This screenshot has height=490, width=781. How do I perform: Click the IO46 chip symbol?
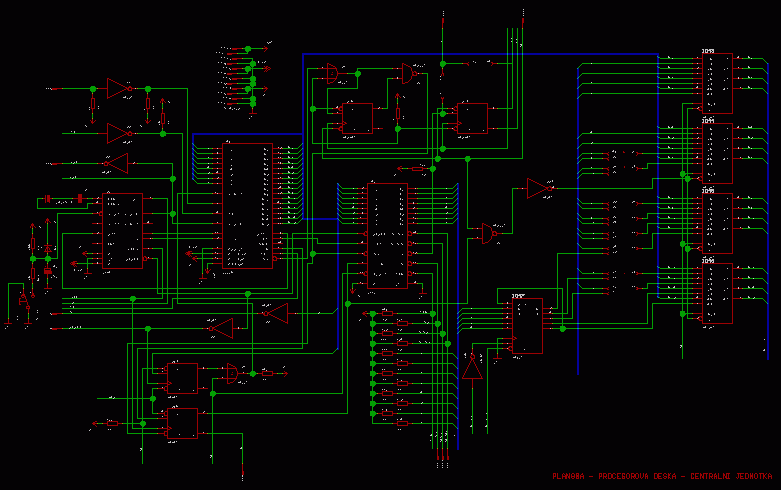[x=718, y=294]
